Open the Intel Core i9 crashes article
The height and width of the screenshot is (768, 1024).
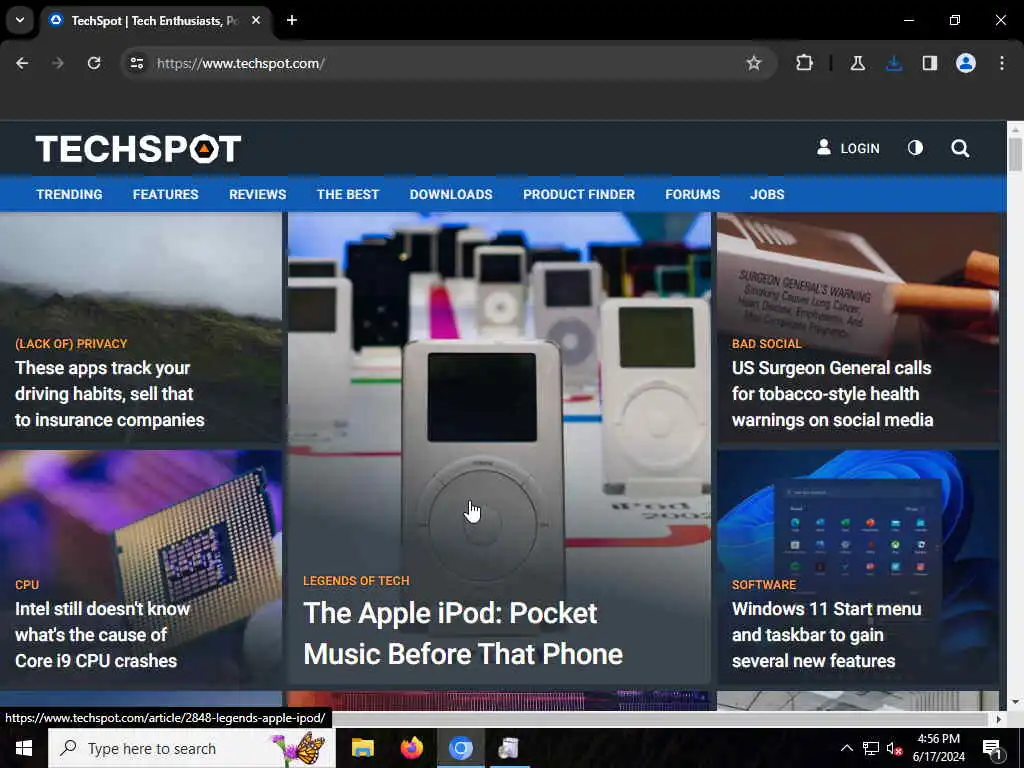(103, 635)
